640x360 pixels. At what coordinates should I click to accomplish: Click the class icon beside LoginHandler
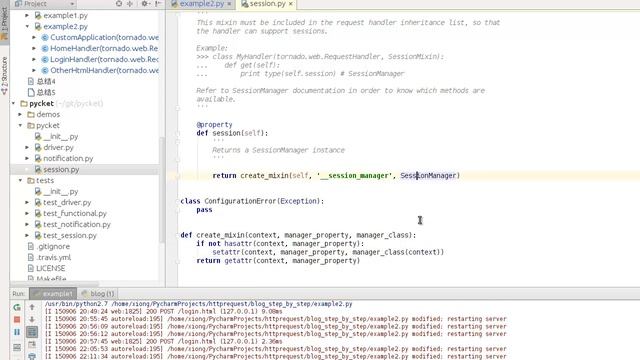point(45,60)
